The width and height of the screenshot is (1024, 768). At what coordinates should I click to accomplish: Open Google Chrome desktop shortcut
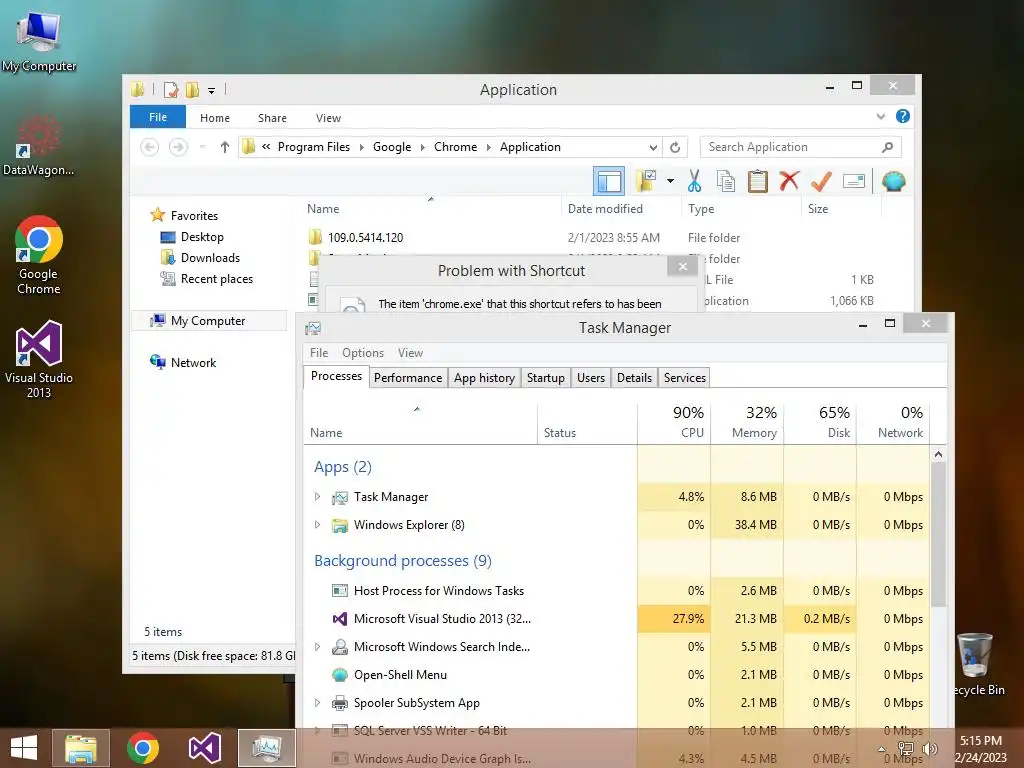39,256
